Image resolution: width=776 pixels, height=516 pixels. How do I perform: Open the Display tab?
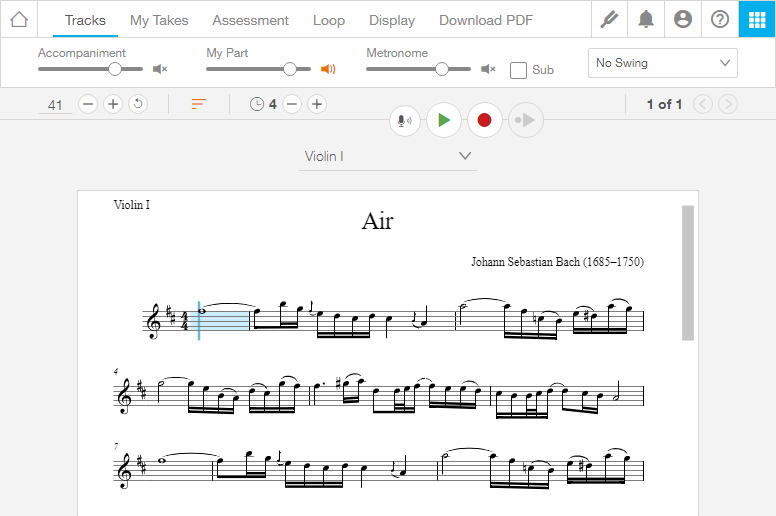coord(392,20)
